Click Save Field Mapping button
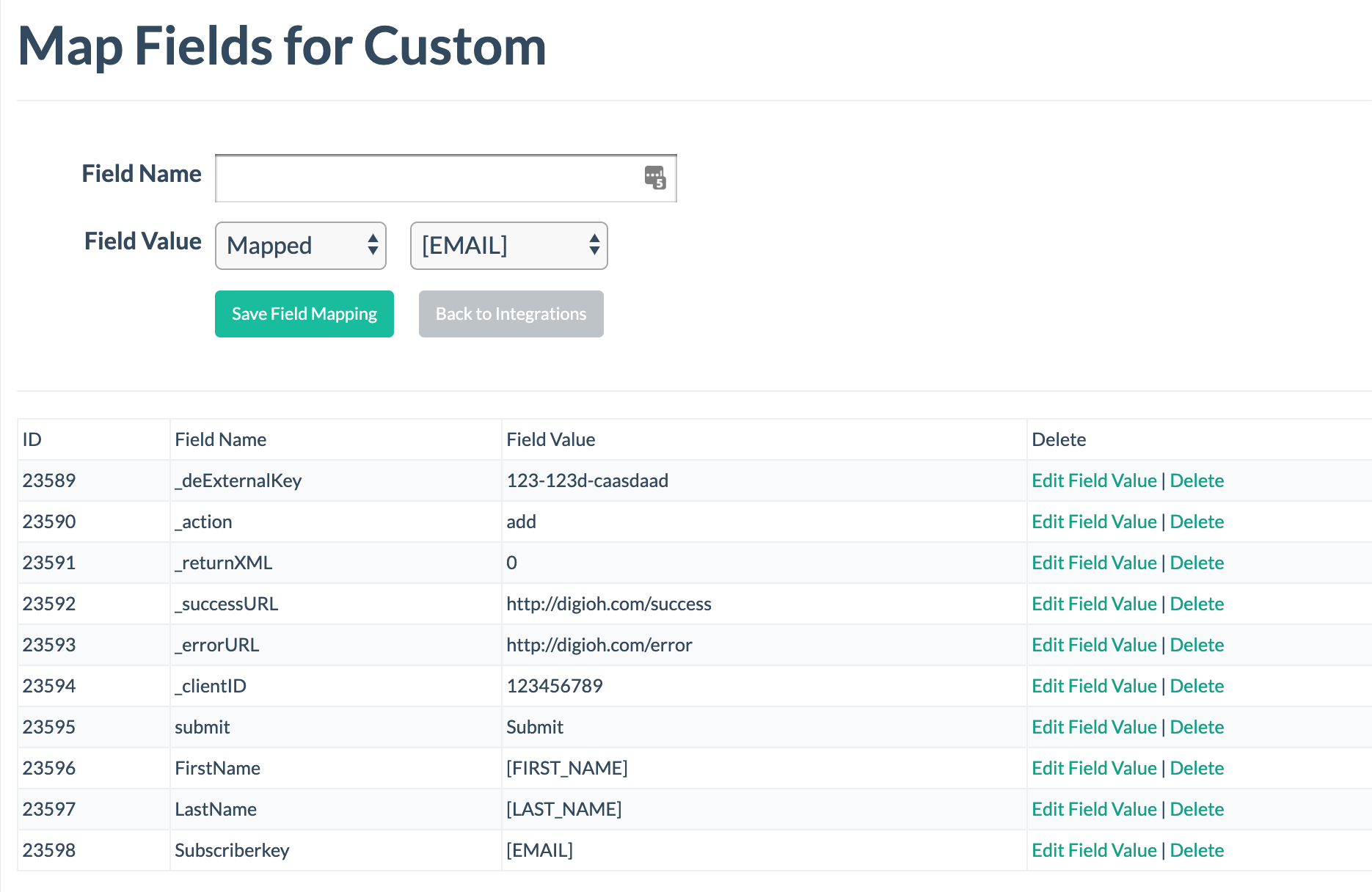 (x=304, y=314)
